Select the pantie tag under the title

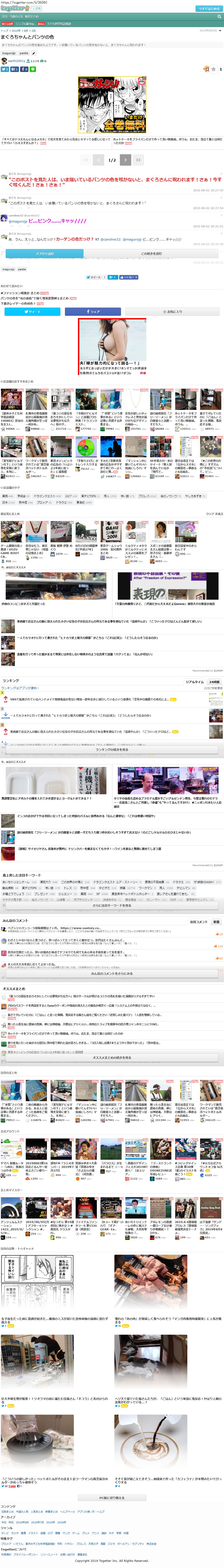point(24,53)
